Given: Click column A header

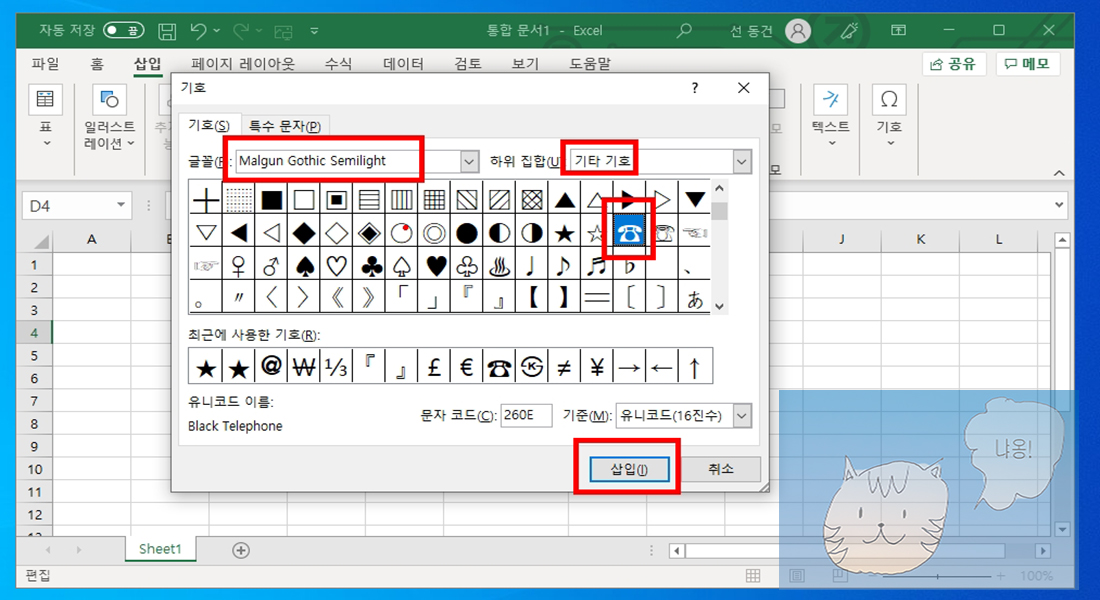Looking at the screenshot, I should pos(91,239).
